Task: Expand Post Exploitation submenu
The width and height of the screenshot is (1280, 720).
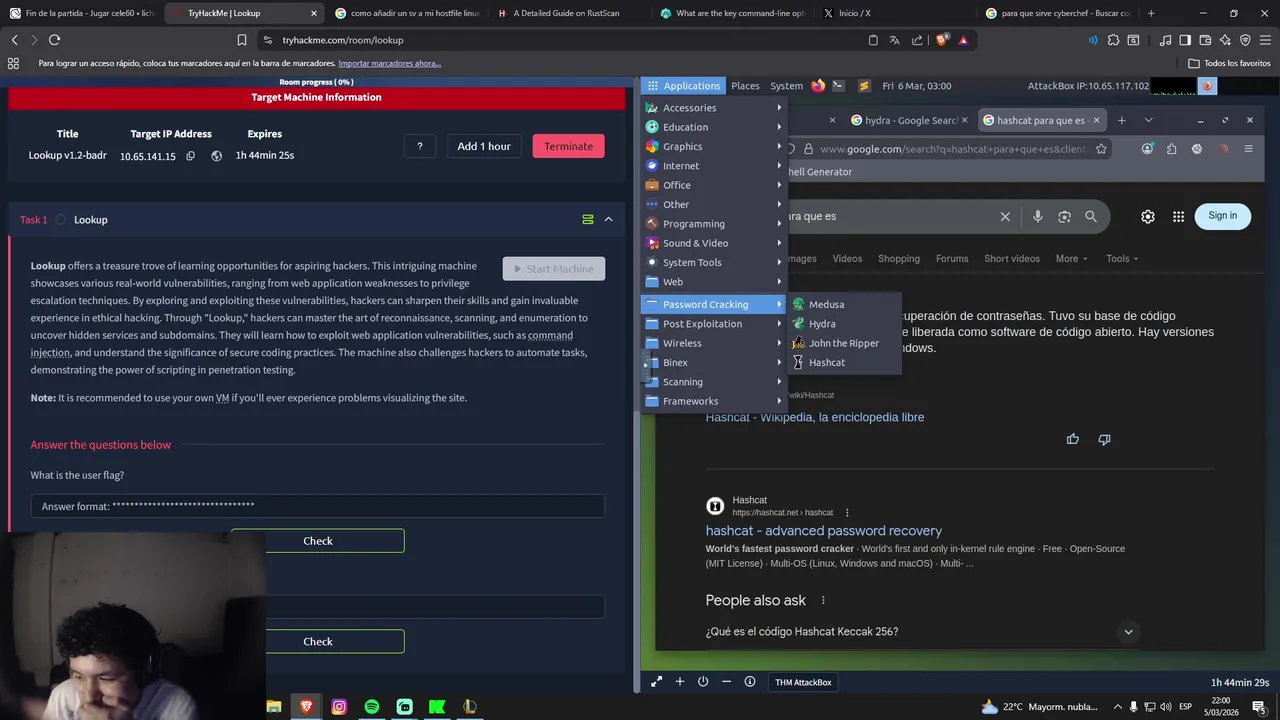Action: pos(714,324)
